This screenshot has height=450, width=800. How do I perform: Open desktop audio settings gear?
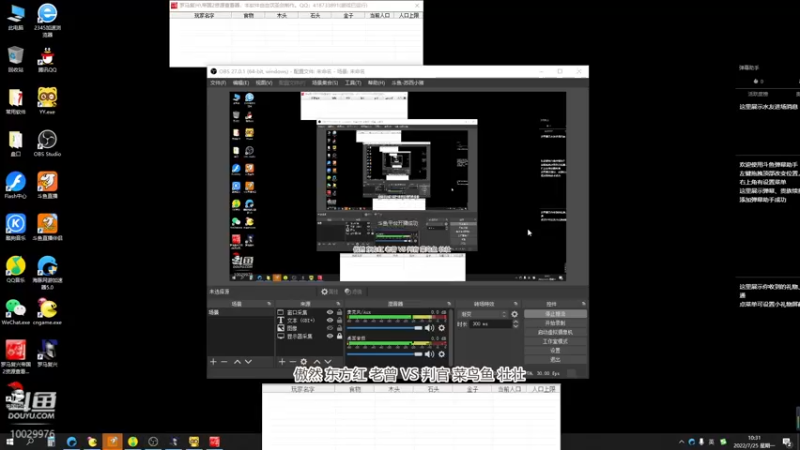pyautogui.click(x=442, y=354)
